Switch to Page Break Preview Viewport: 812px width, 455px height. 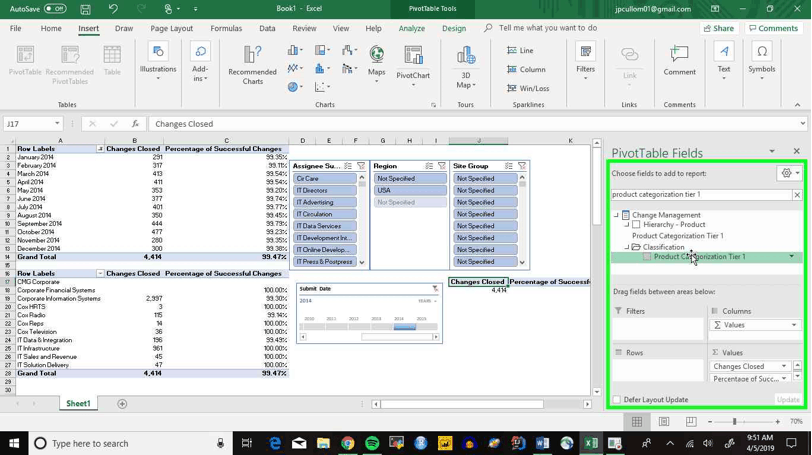(691, 422)
